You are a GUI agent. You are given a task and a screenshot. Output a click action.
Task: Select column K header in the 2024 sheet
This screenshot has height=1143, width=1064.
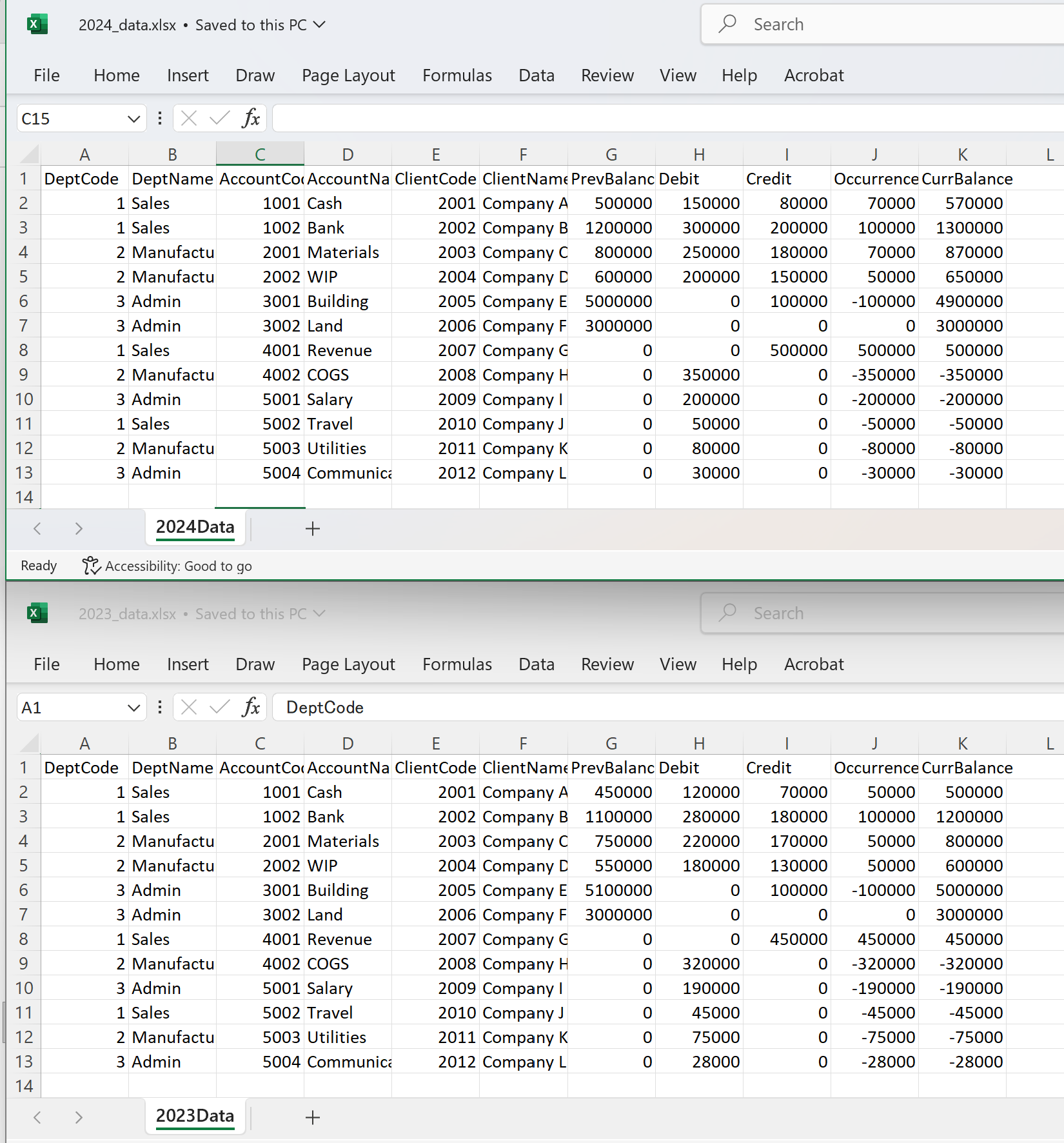pos(962,155)
